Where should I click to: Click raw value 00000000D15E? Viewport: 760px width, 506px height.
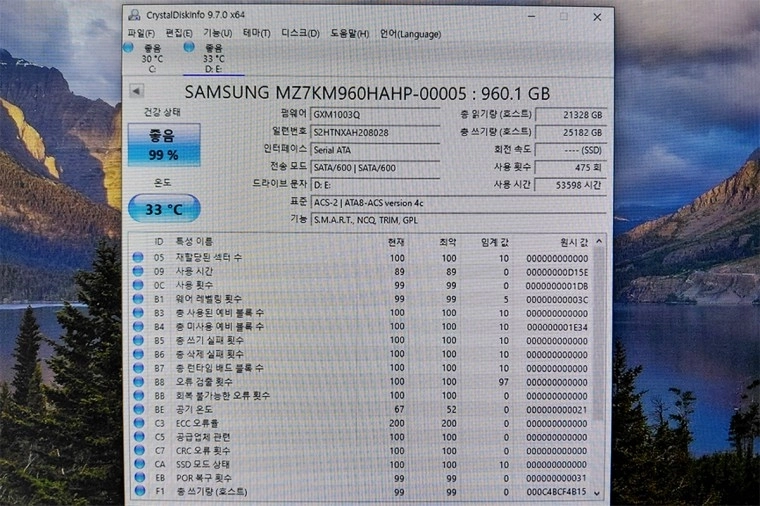pyautogui.click(x=557, y=272)
